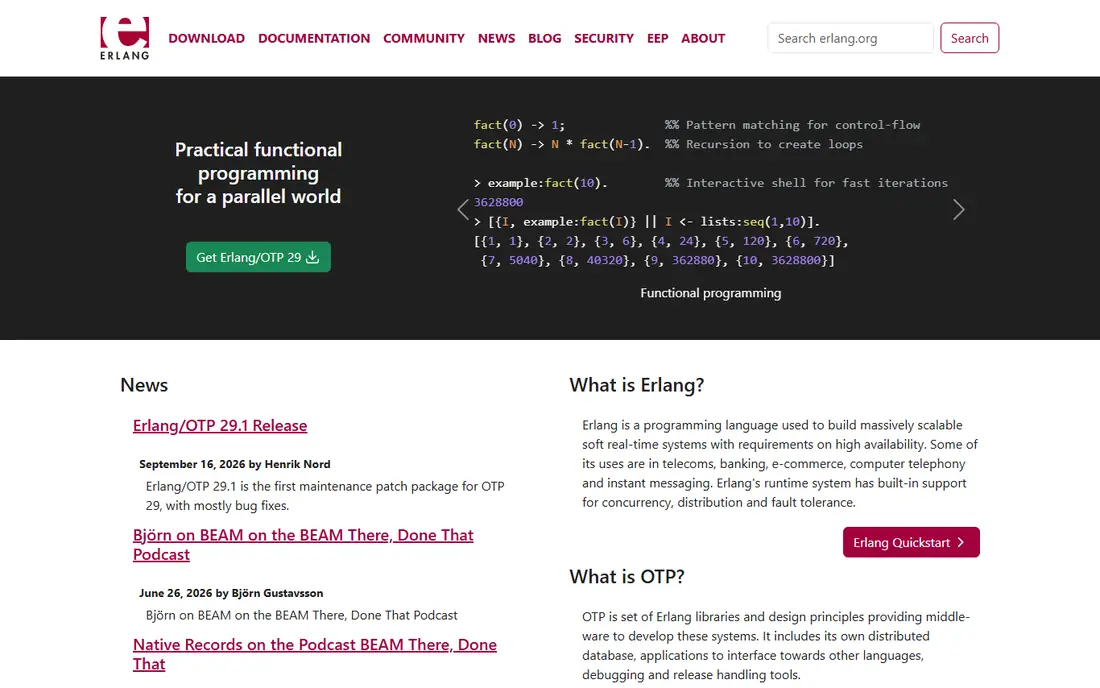Click the Search button
1100x688 pixels.
pyautogui.click(x=970, y=38)
